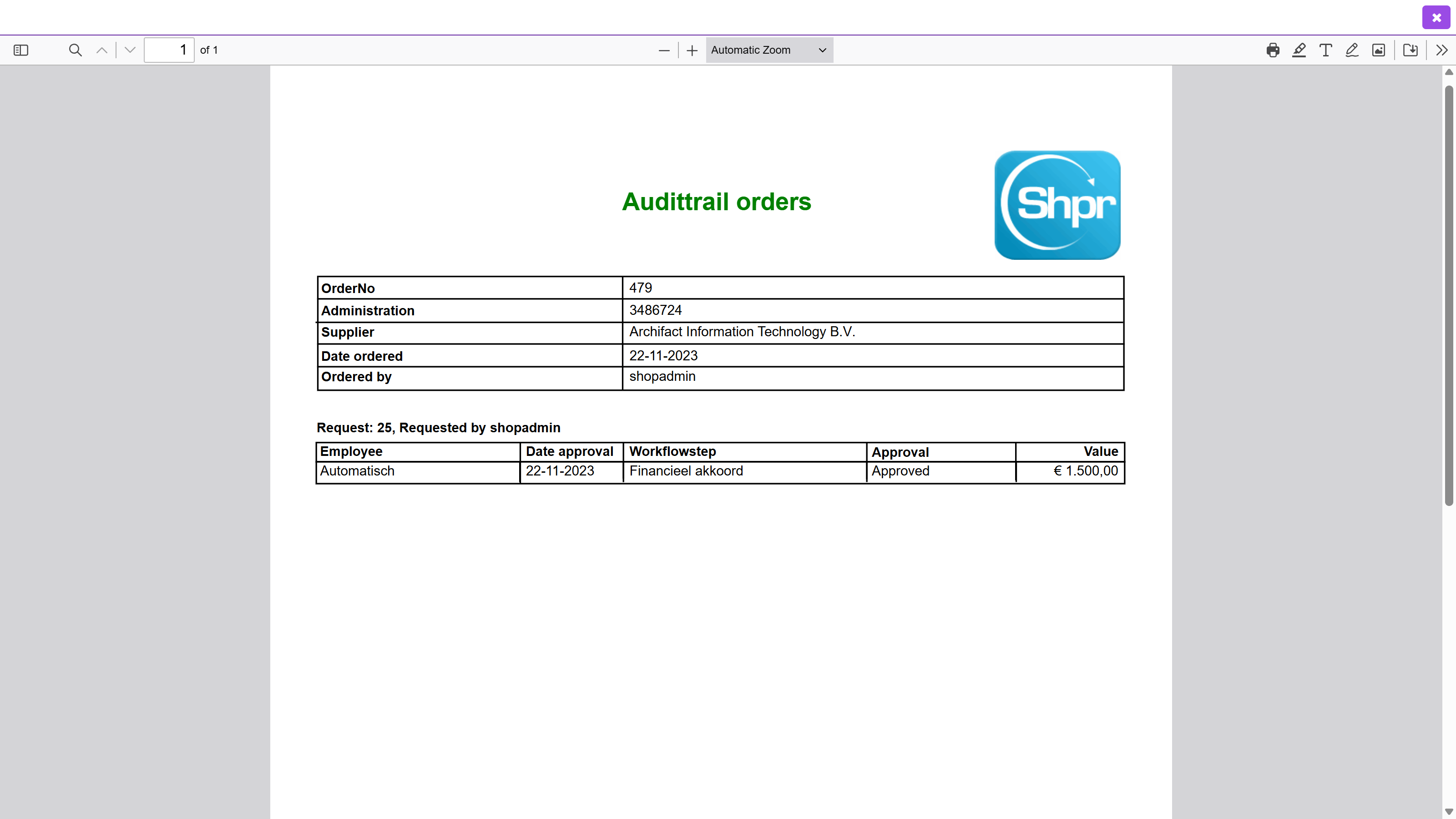Select Date ordered value 22-11-2023
Viewport: 1456px width, 819px height.
pos(663,355)
